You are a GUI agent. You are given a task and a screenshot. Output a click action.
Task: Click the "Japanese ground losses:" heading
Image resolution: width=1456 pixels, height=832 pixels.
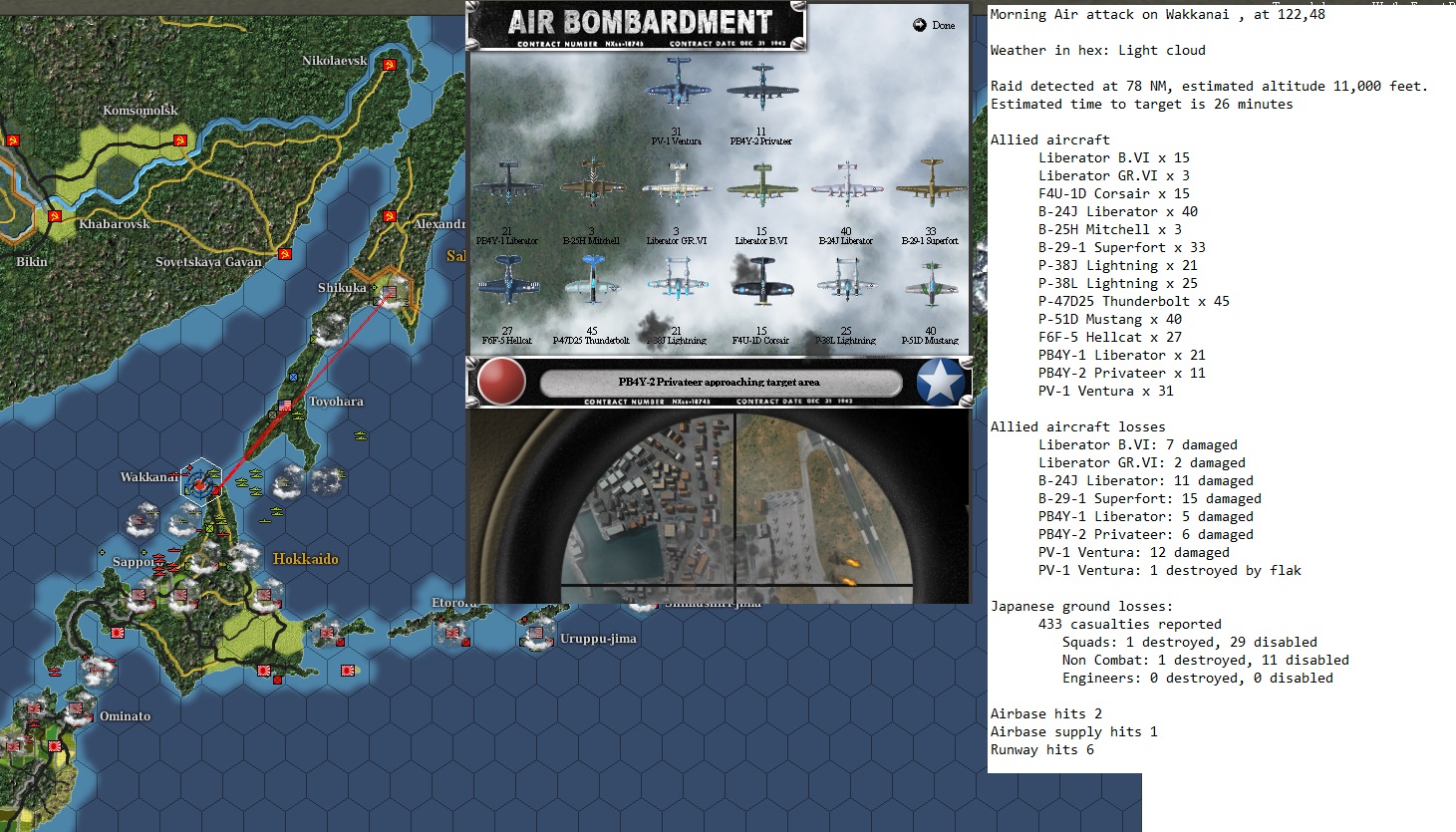coord(1082,607)
